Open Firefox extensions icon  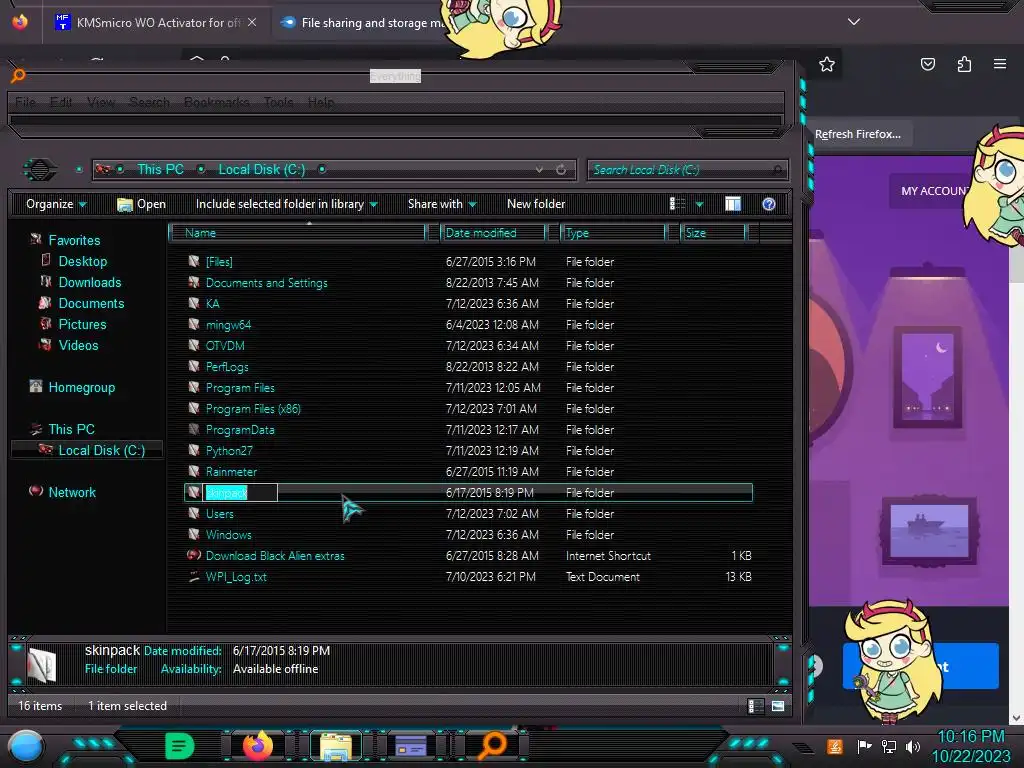964,64
